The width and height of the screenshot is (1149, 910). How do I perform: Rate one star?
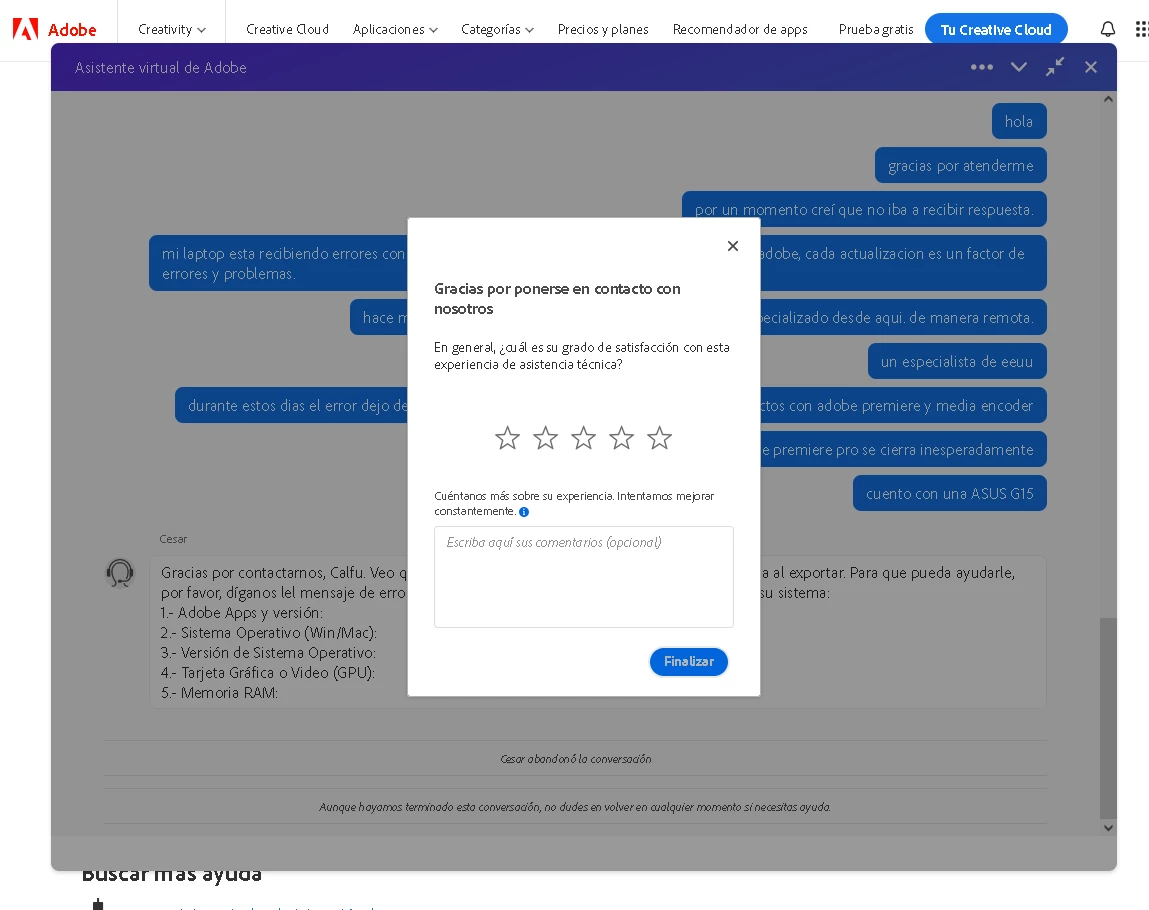(507, 438)
